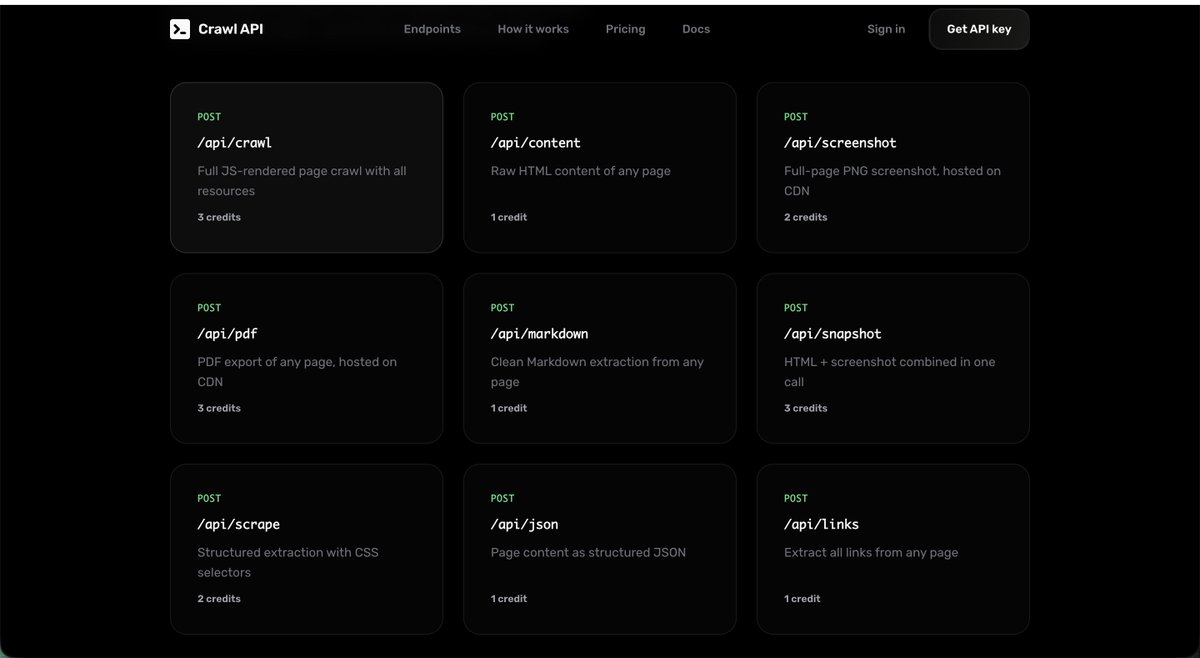Click 'Page content as structured JSON' text

tap(588, 552)
